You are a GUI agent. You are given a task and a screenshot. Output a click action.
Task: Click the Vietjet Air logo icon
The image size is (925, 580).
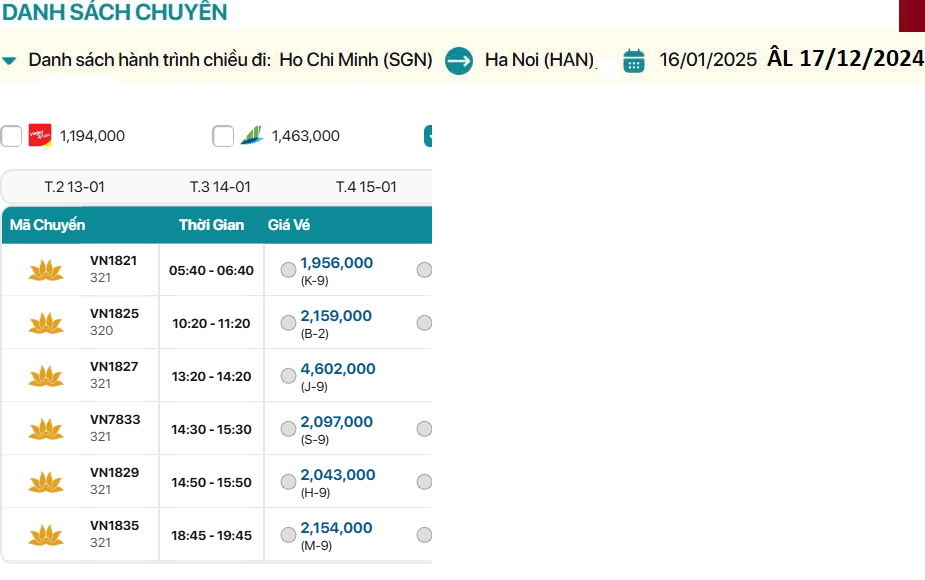click(40, 136)
